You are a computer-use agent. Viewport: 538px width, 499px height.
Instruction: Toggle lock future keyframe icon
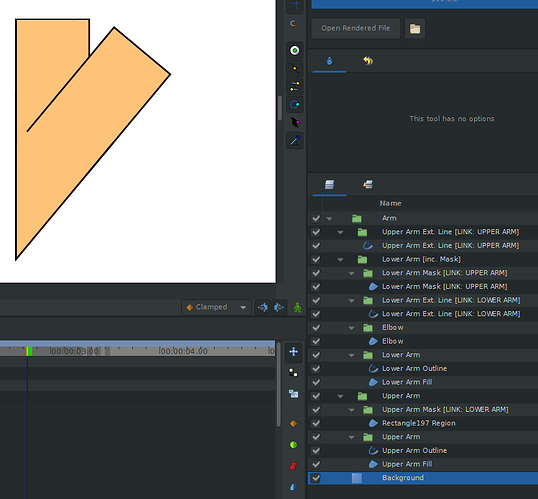tap(279, 307)
